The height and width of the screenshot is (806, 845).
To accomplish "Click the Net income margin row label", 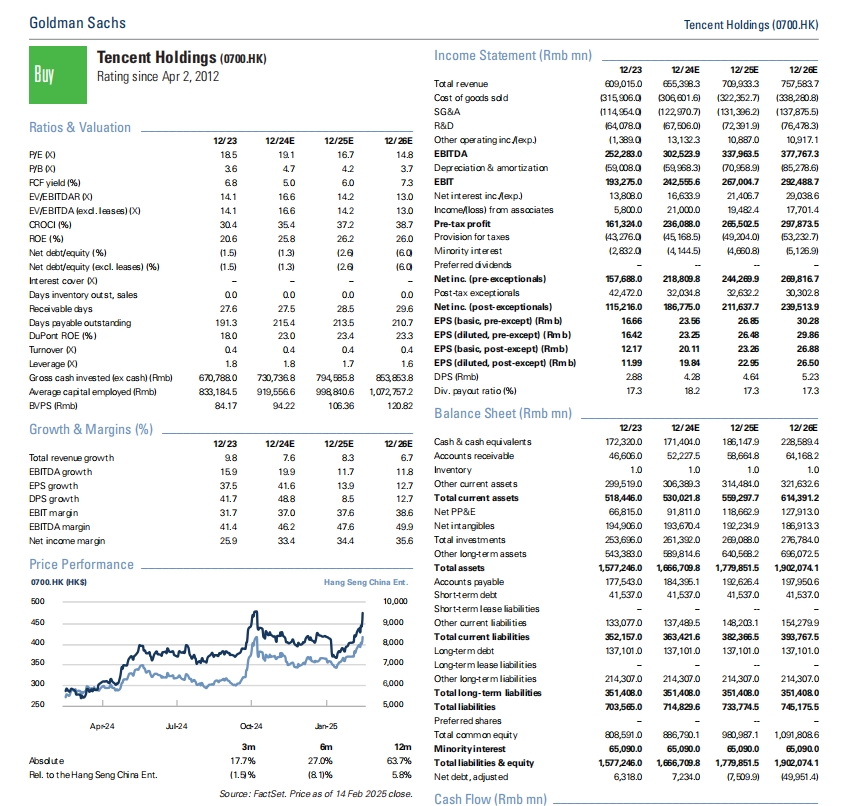I will 67,540.
